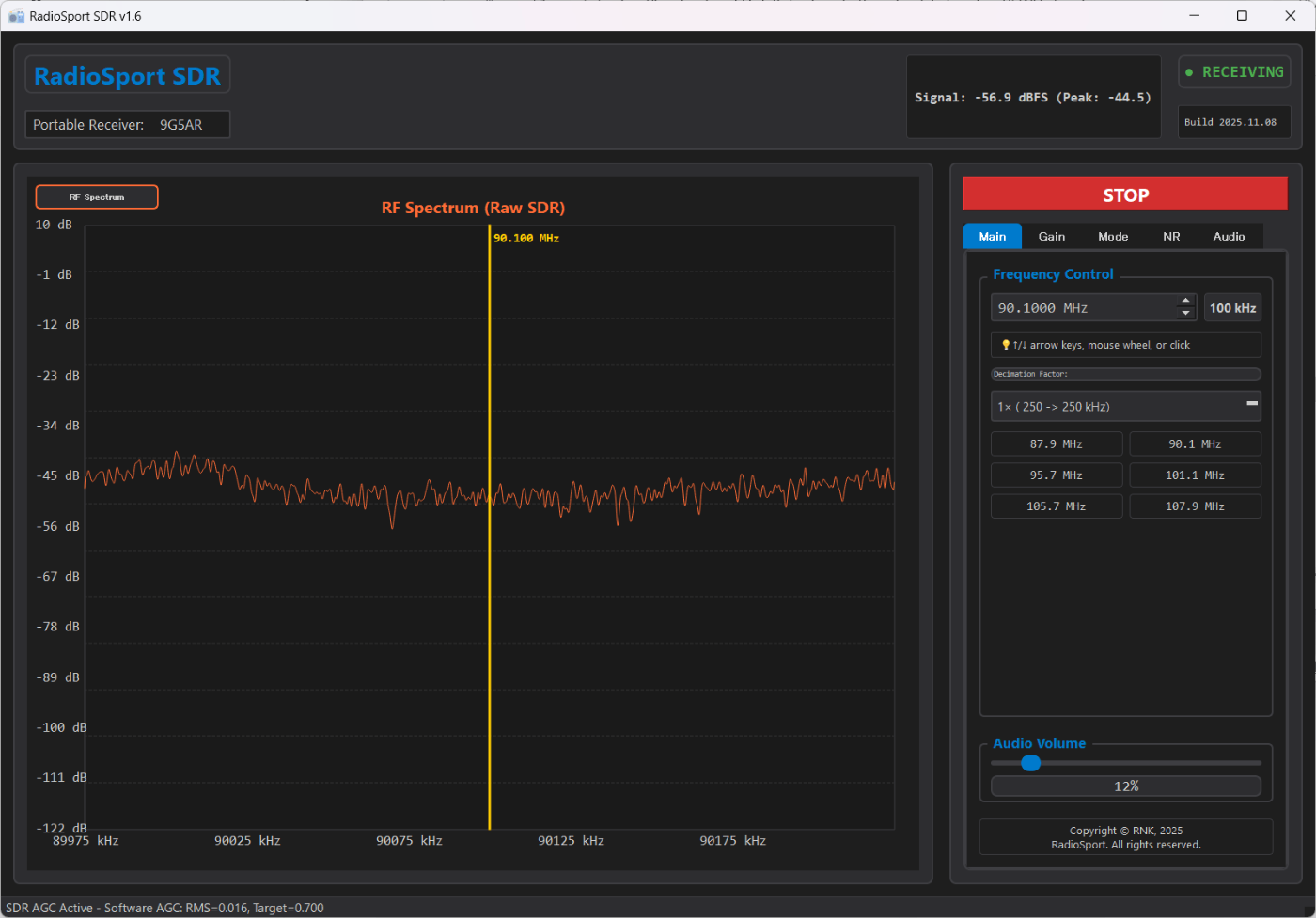Increase frequency with the up stepper arrow
The height and width of the screenshot is (918, 1316).
point(1186,301)
